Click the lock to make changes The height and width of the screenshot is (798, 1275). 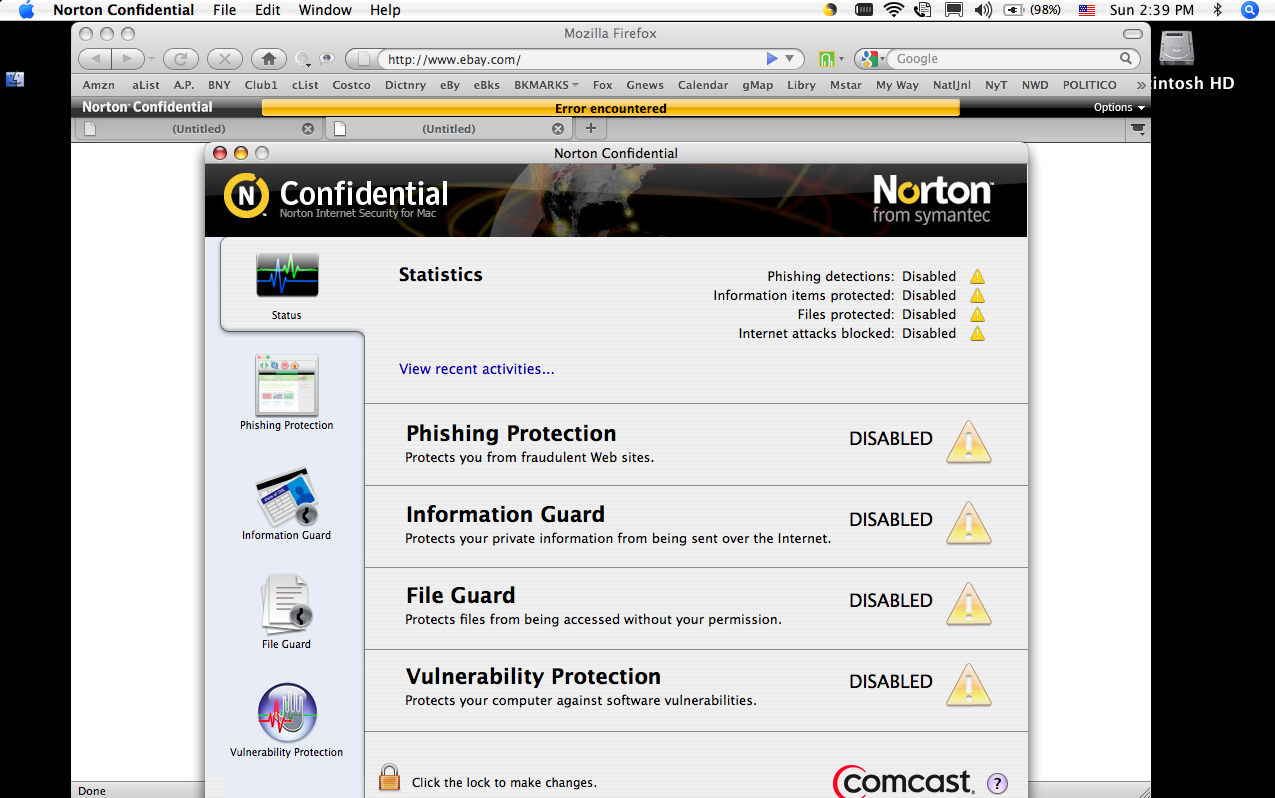[x=389, y=778]
